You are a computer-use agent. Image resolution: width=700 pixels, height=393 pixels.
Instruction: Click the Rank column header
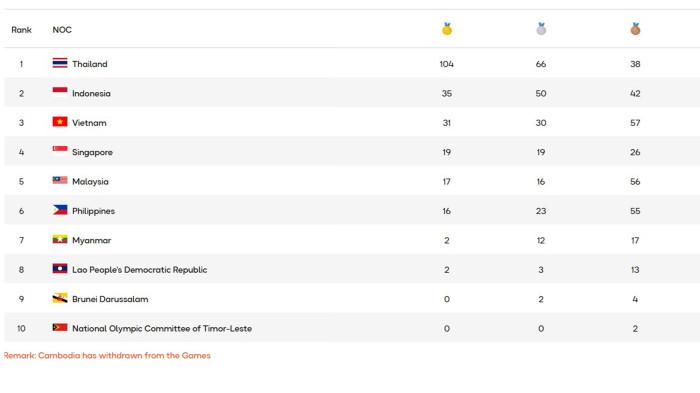tap(21, 30)
